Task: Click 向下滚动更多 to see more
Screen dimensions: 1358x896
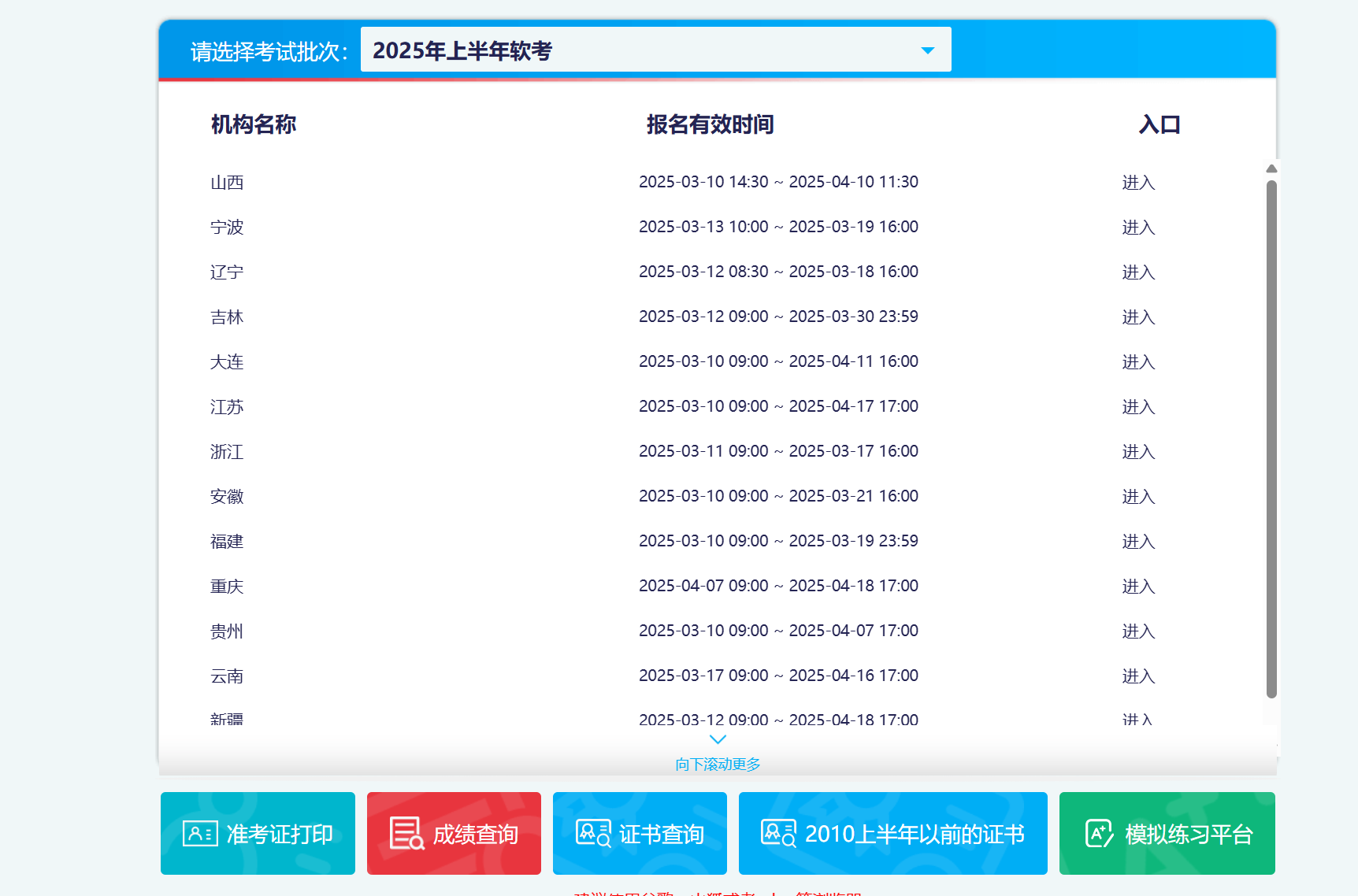Action: [718, 764]
